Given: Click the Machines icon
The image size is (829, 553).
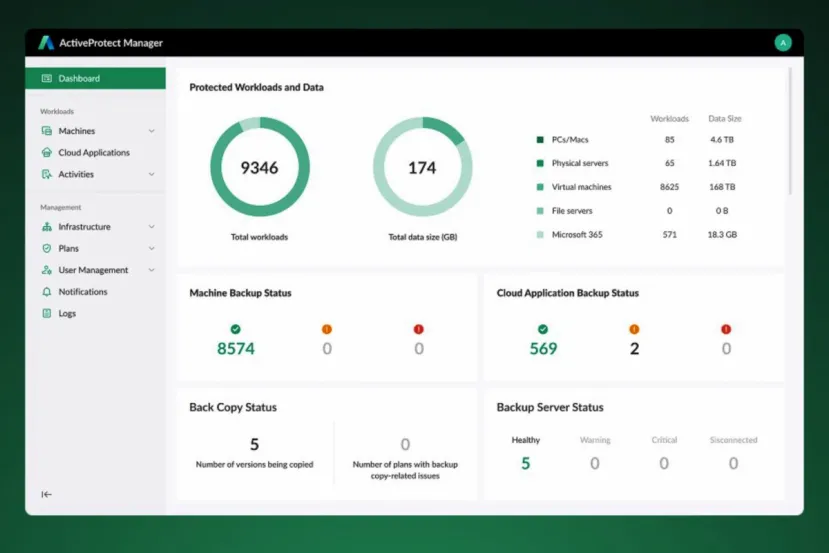Looking at the screenshot, I should [47, 131].
